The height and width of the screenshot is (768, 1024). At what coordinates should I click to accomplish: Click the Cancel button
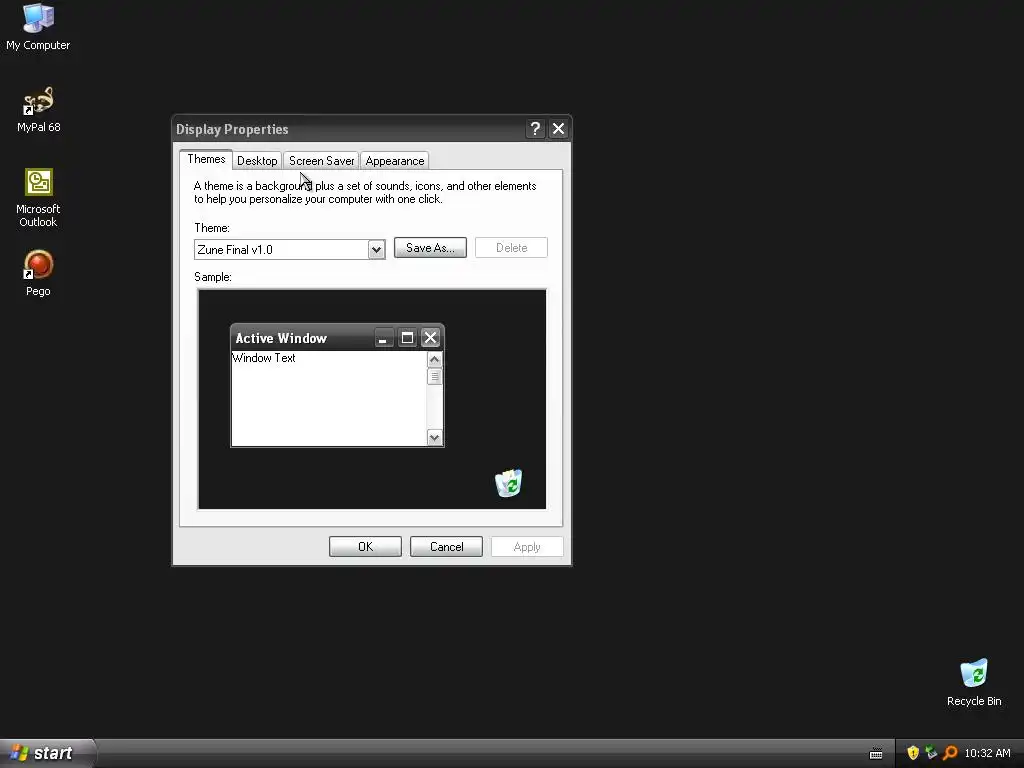(446, 547)
